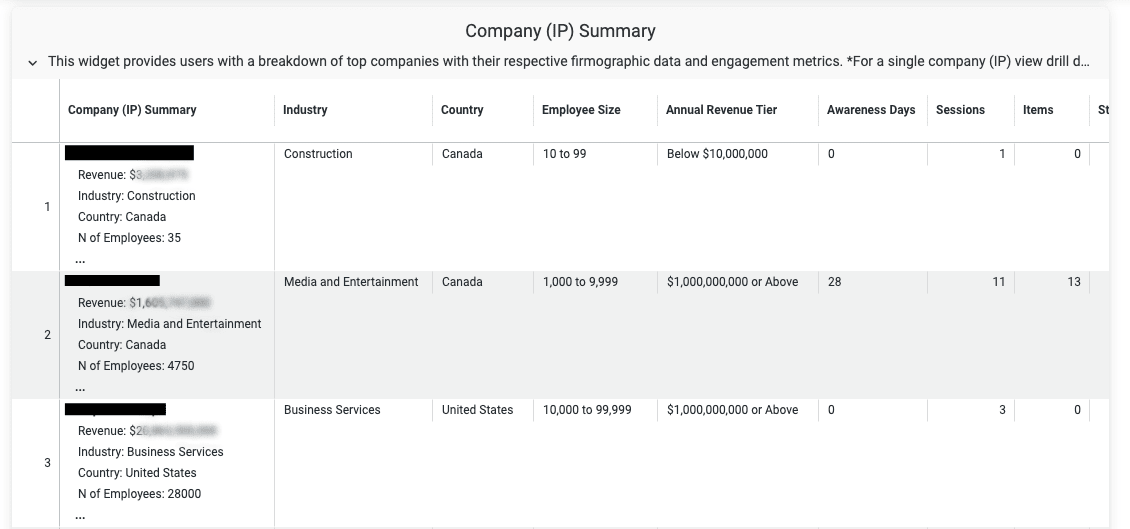Click the Company (IP) Summary widget title
1130x529 pixels.
[x=560, y=31]
